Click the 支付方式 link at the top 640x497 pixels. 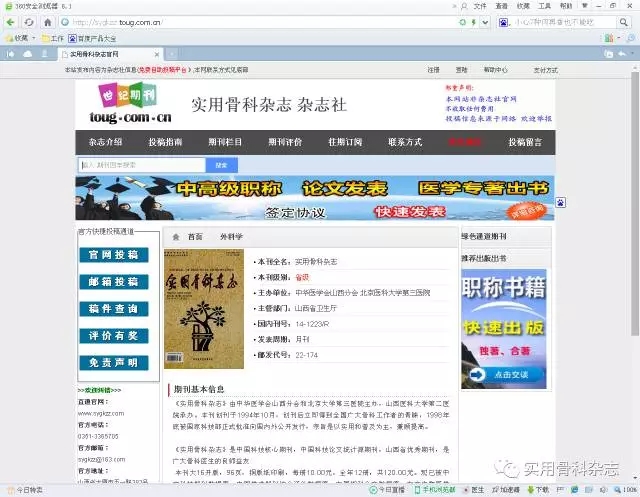tap(546, 70)
